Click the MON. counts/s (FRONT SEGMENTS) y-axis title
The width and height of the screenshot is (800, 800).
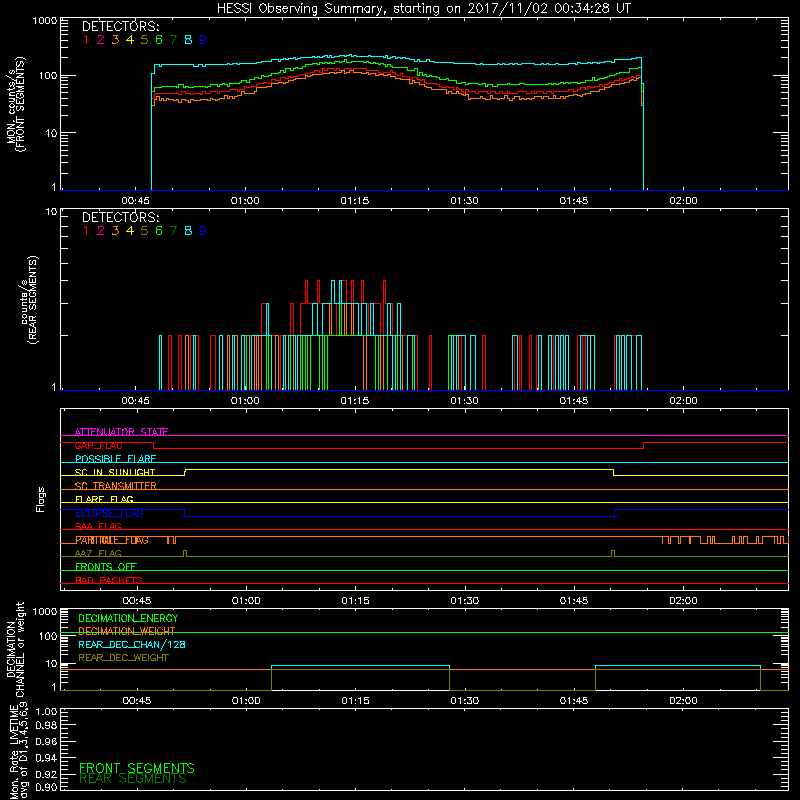16,105
